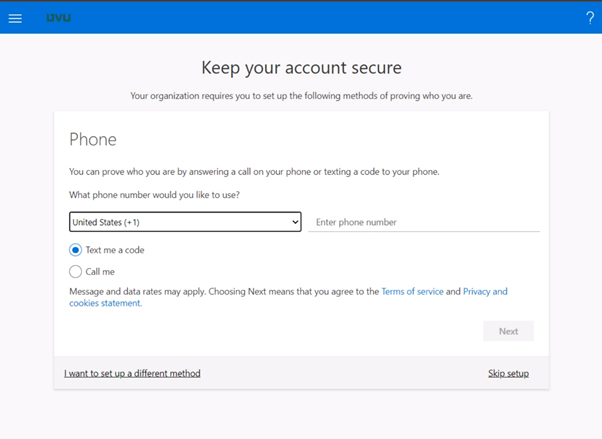Click the 'Phone' section heading
Viewport: 602px width, 439px height.
[x=93, y=140]
